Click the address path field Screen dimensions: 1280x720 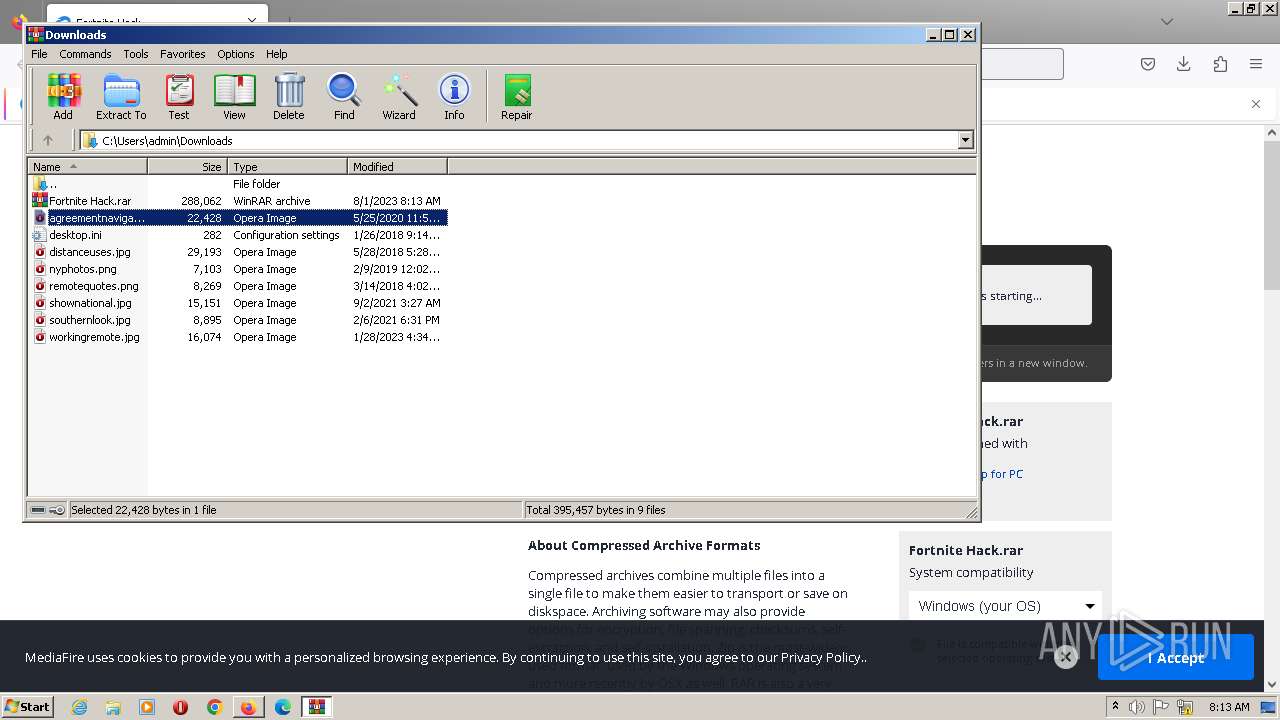[x=518, y=140]
